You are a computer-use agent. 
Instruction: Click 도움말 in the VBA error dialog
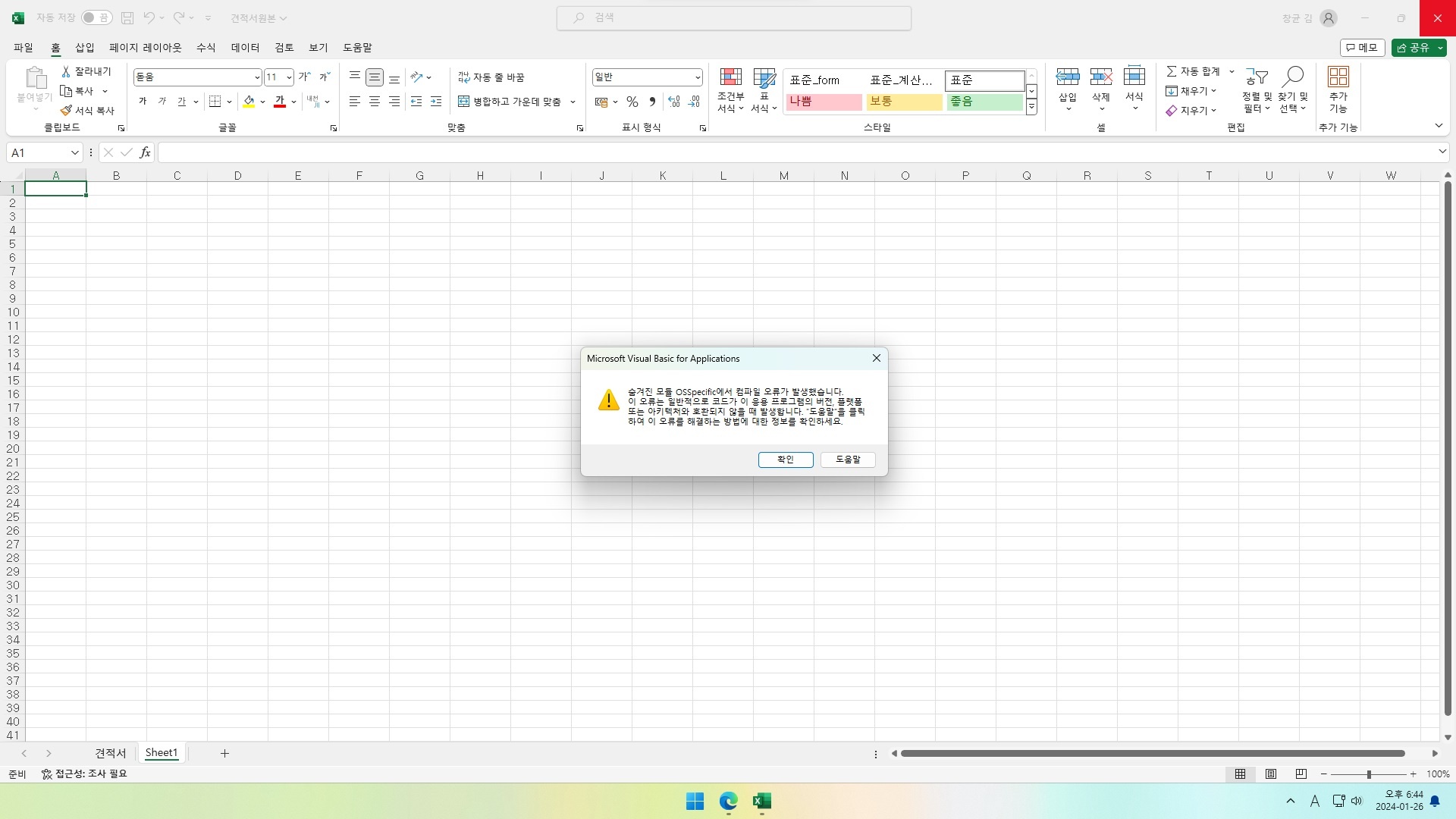click(848, 460)
